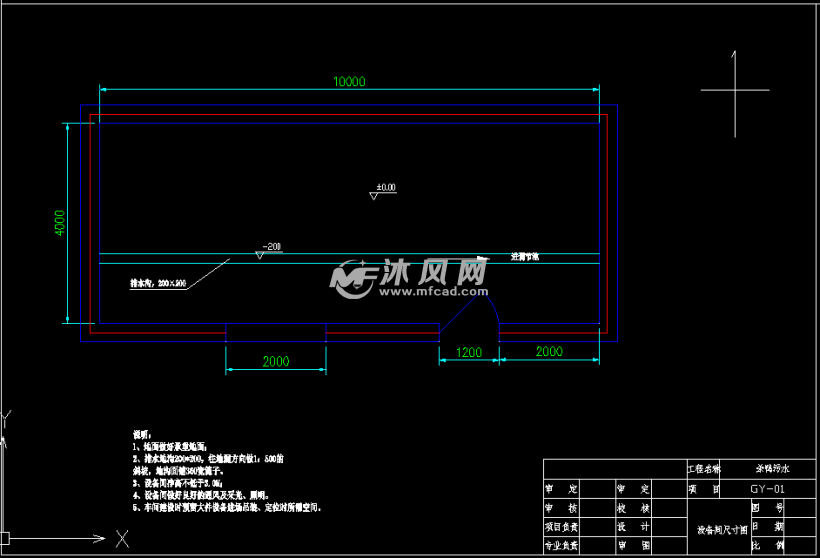Click the 比例 label cell
This screenshot has width=820, height=558.
coord(768,545)
